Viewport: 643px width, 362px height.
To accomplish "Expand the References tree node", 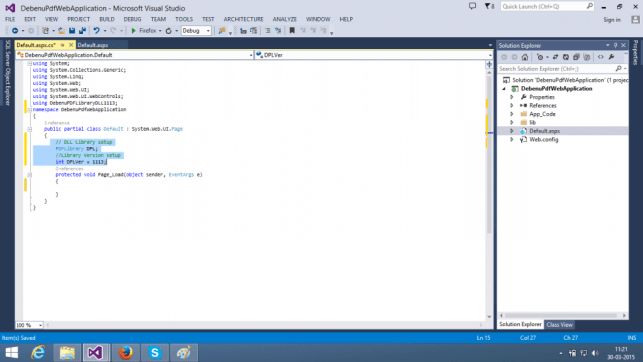I will click(511, 105).
